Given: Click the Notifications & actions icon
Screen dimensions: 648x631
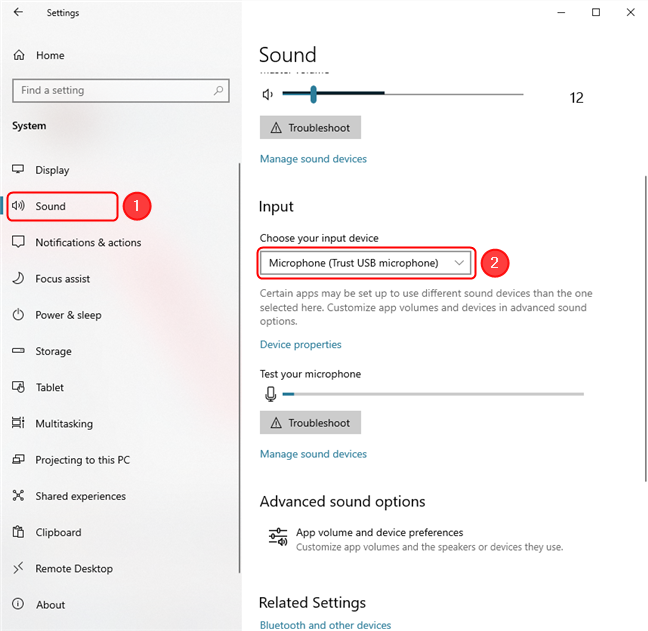Looking at the screenshot, I should (x=18, y=242).
